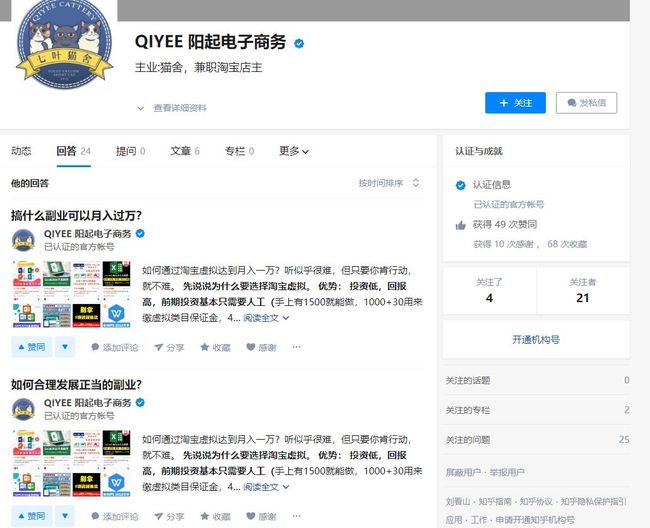
Task: Click author avatar in second answer
Action: (x=23, y=409)
